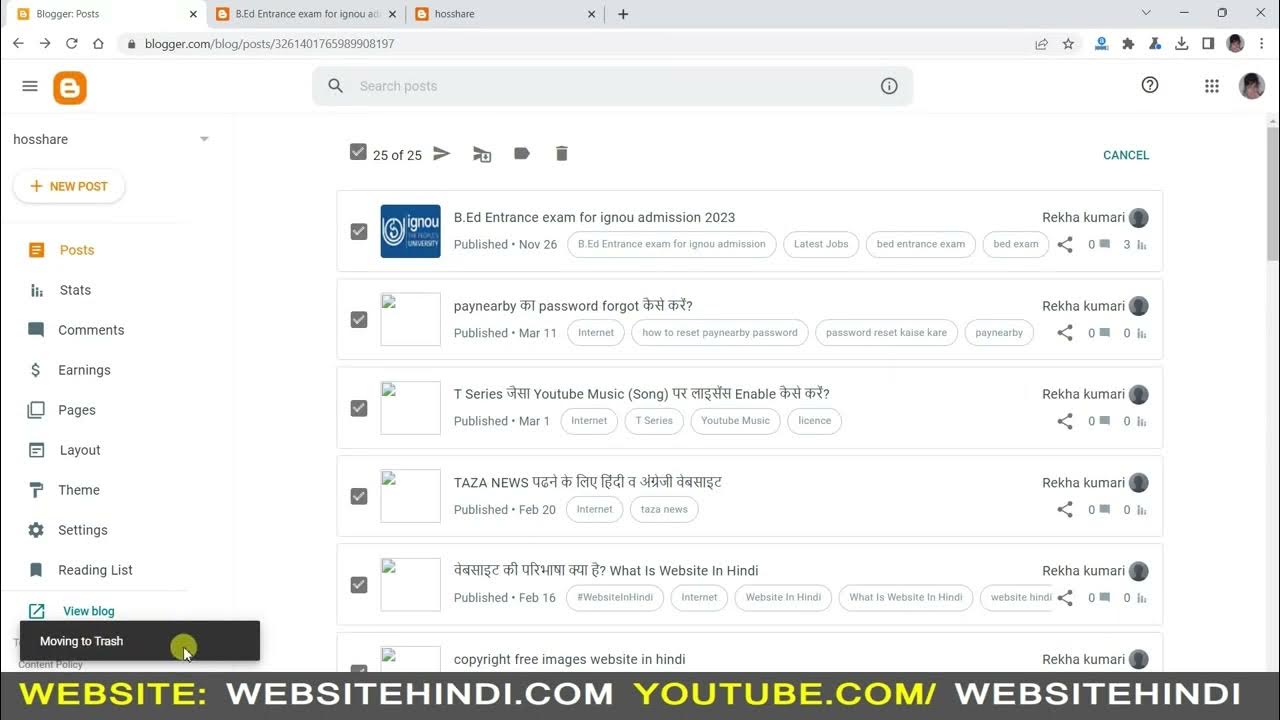Click the orange Blogger logo

[70, 88]
